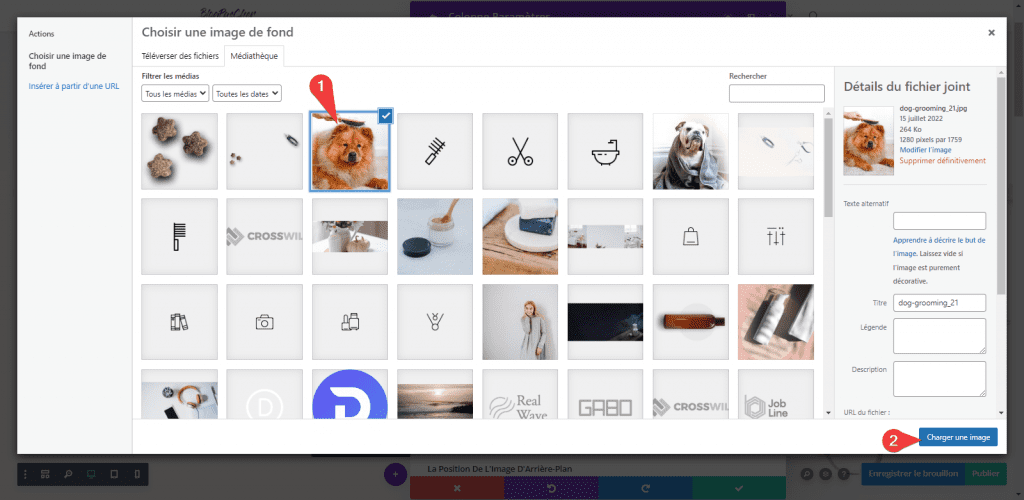Switch to Téléverser des fichiers tab

click(180, 56)
